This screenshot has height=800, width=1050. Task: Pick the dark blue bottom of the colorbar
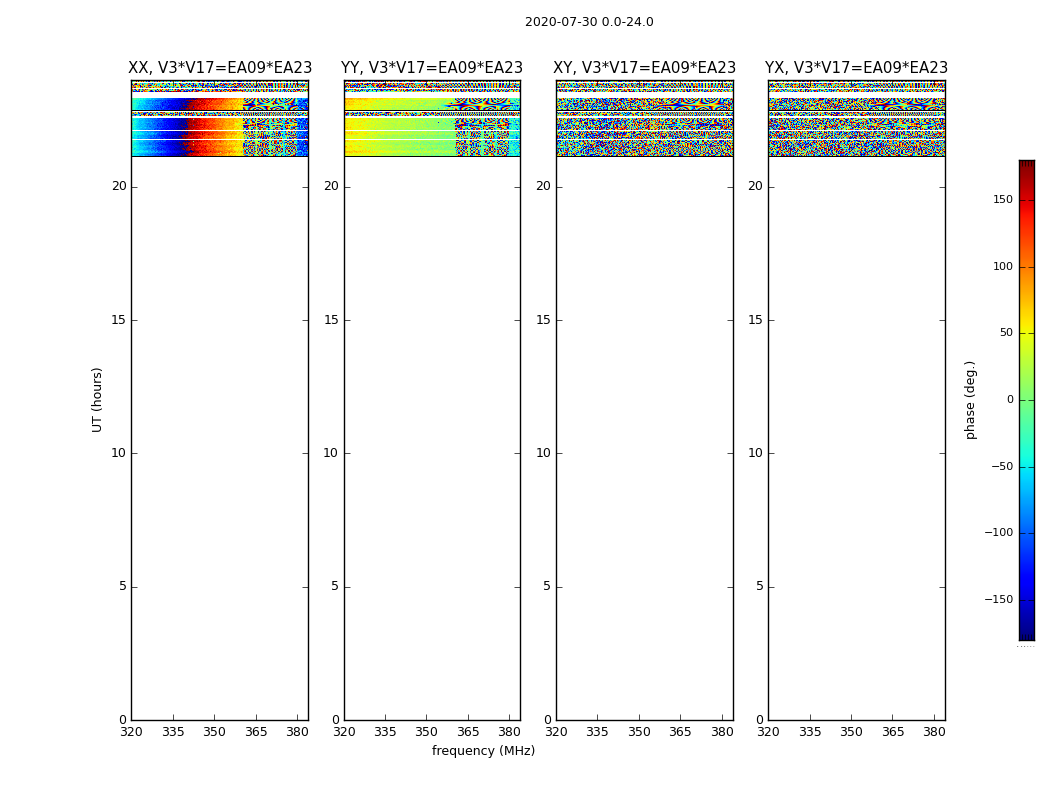click(x=1026, y=633)
